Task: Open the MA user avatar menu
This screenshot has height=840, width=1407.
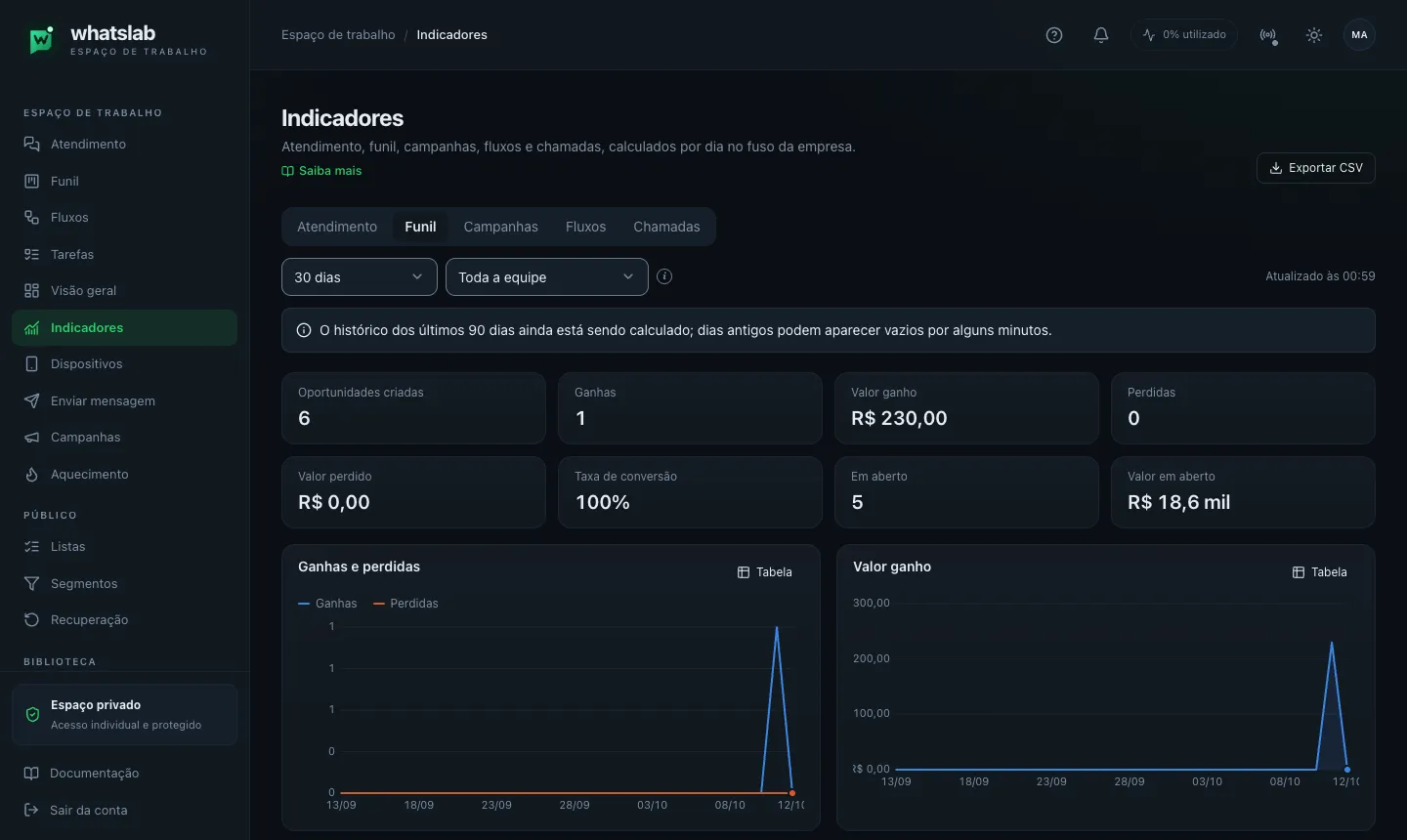Action: tap(1359, 35)
